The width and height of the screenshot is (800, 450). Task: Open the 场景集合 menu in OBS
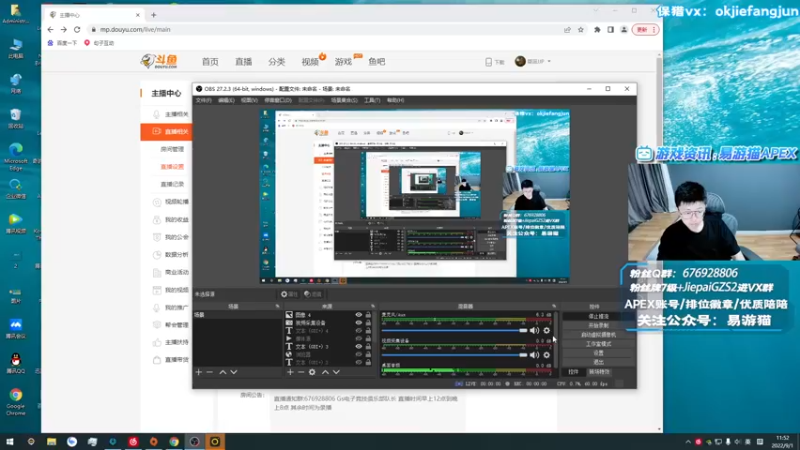click(344, 101)
